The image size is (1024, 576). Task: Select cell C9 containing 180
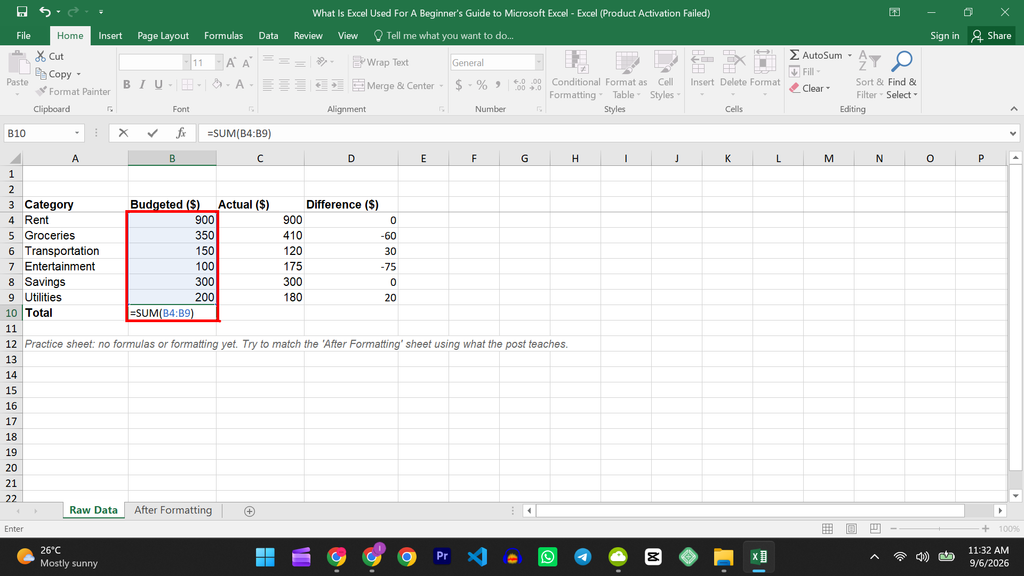tap(260, 297)
